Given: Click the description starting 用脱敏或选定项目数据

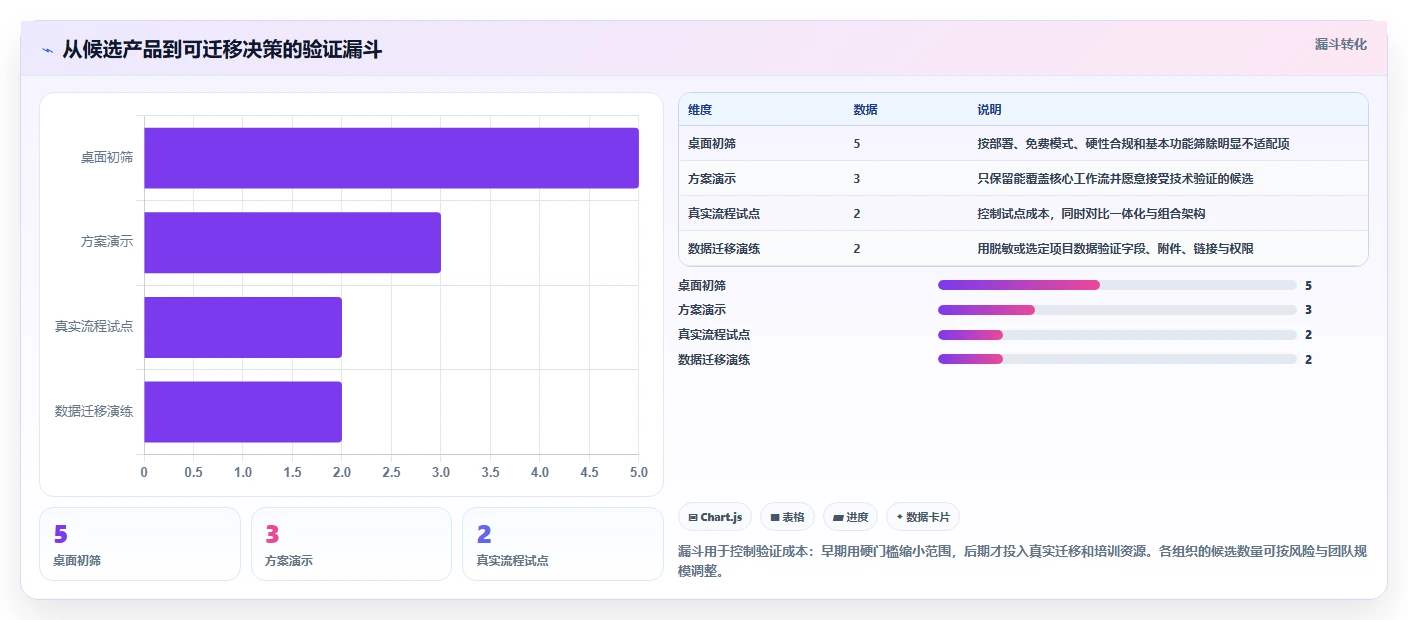Looking at the screenshot, I should point(1115,249).
